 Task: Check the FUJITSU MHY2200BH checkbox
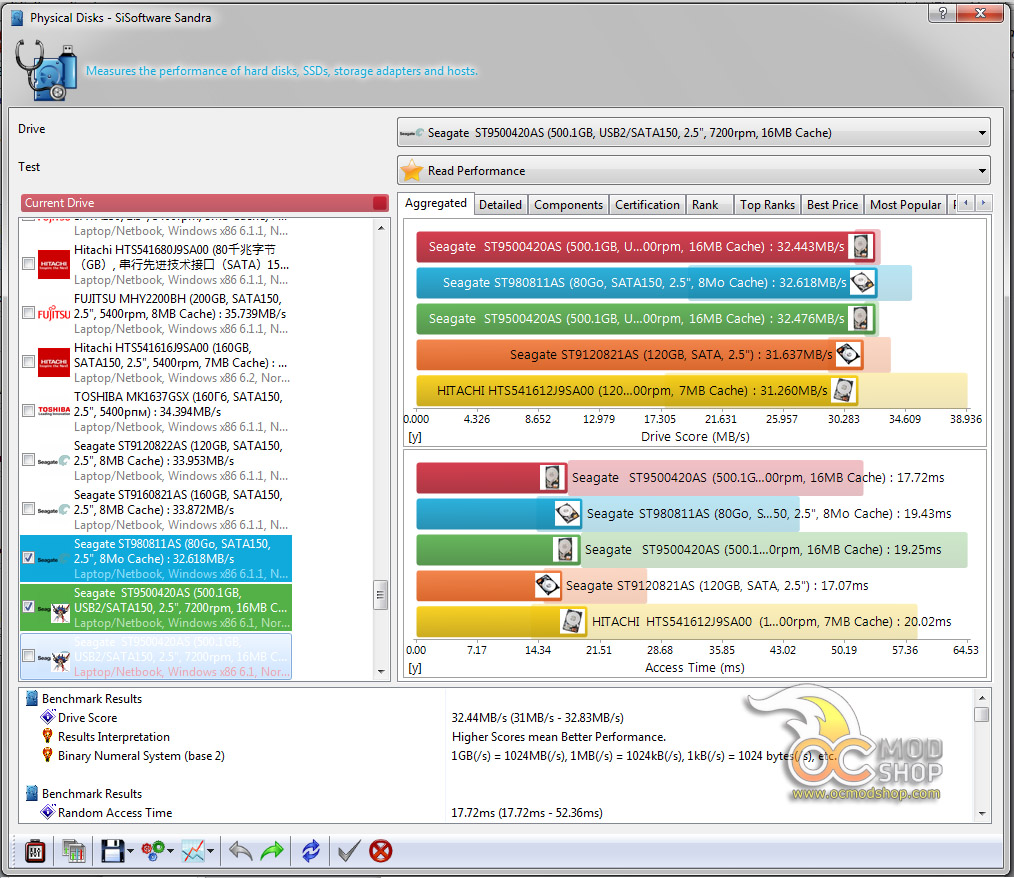click(x=28, y=312)
